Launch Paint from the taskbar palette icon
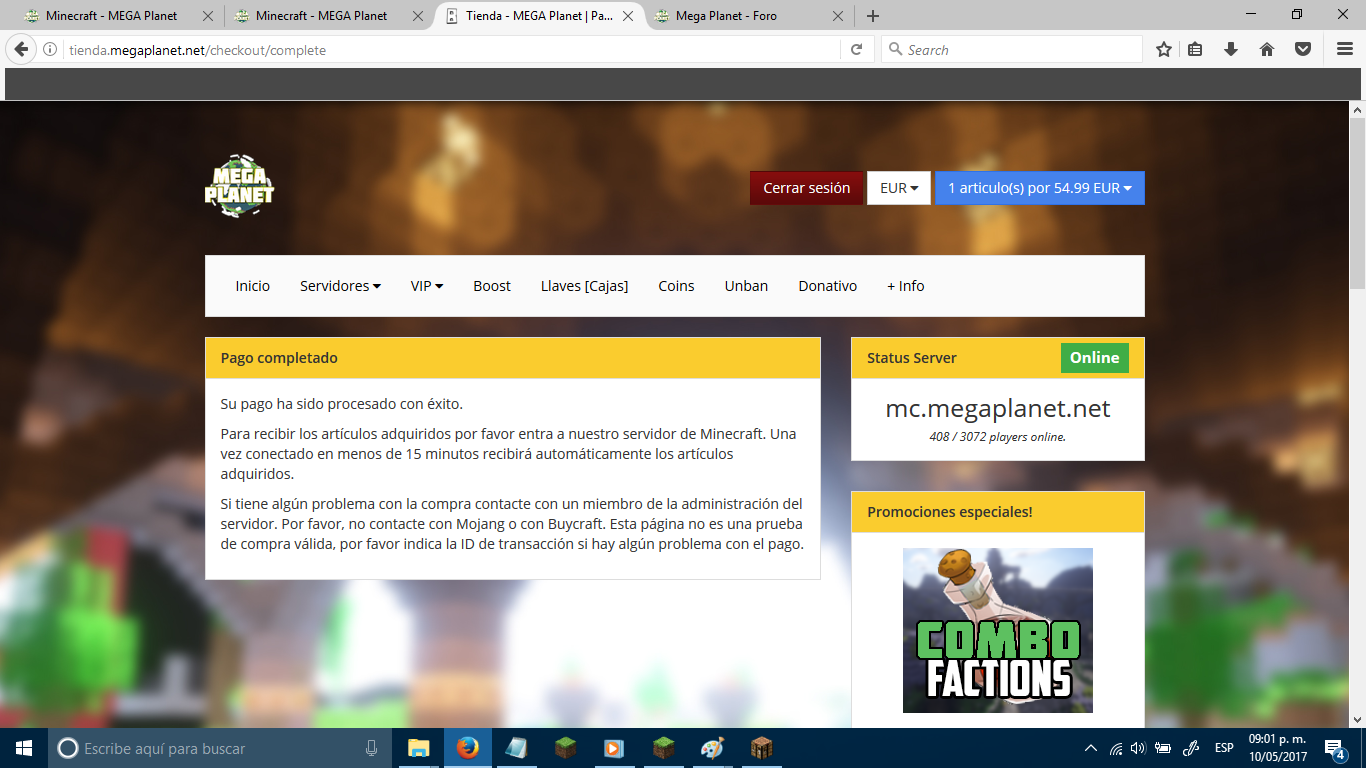 711,748
